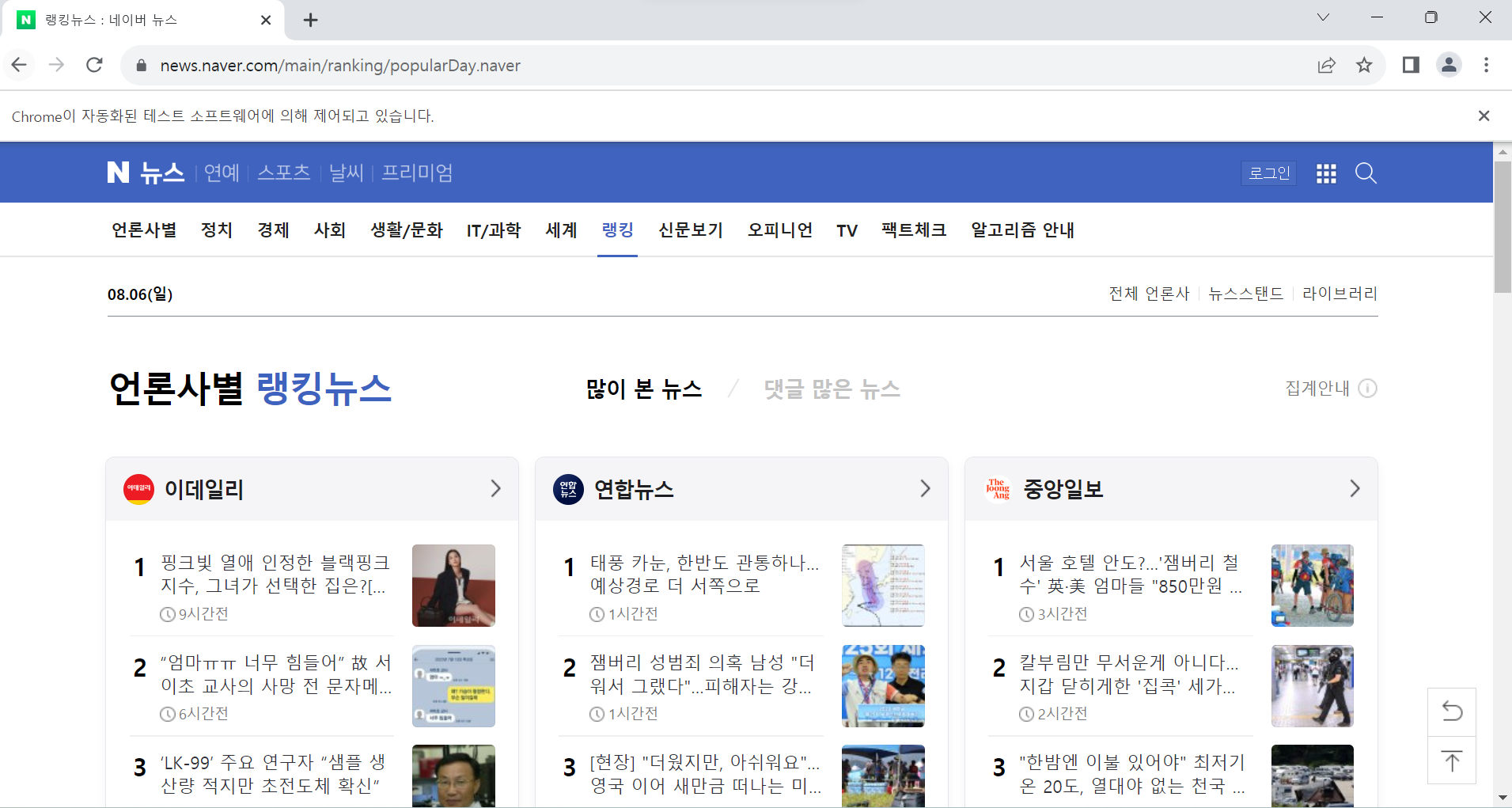
Task: Dismiss the automated test software infobar
Action: 1484,116
